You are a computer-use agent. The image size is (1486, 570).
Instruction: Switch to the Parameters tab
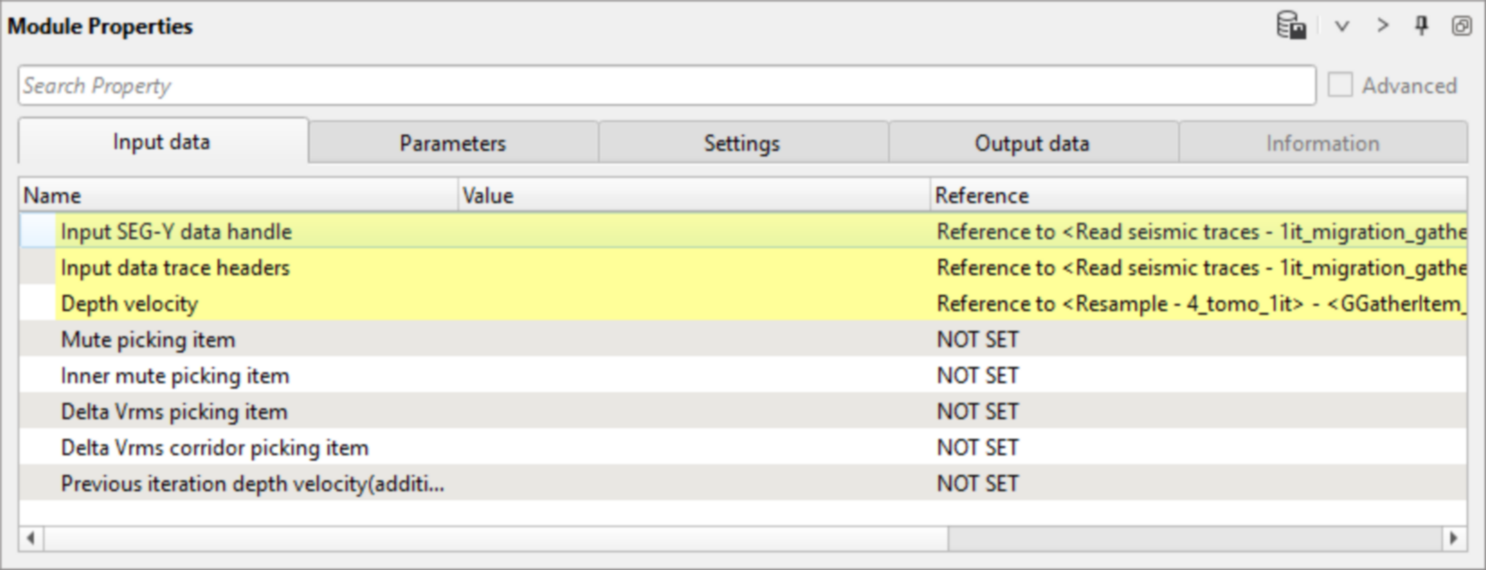tap(453, 143)
